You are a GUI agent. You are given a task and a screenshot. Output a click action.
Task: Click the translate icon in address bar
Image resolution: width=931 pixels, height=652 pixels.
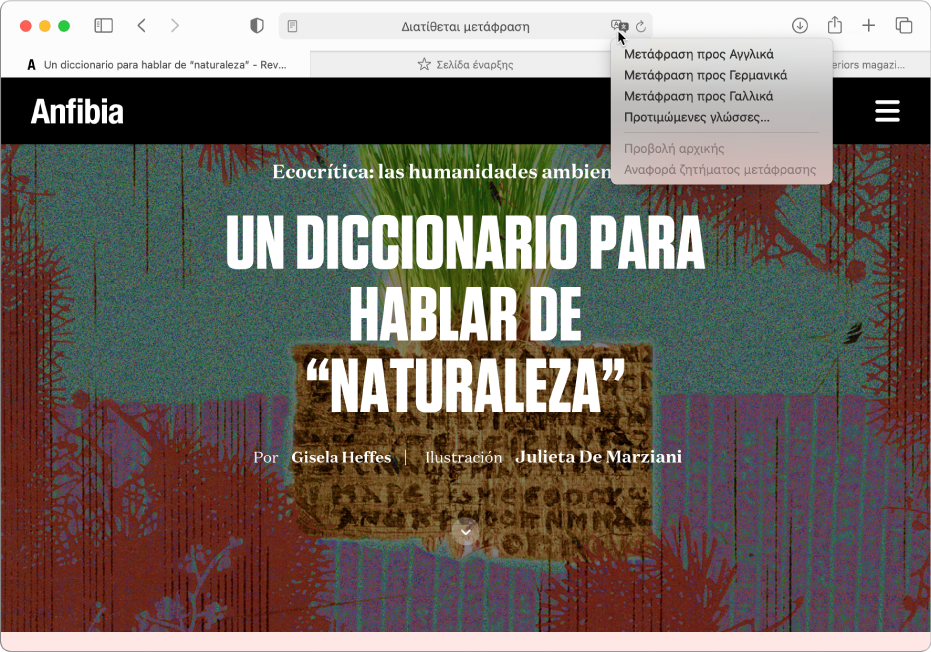click(619, 26)
